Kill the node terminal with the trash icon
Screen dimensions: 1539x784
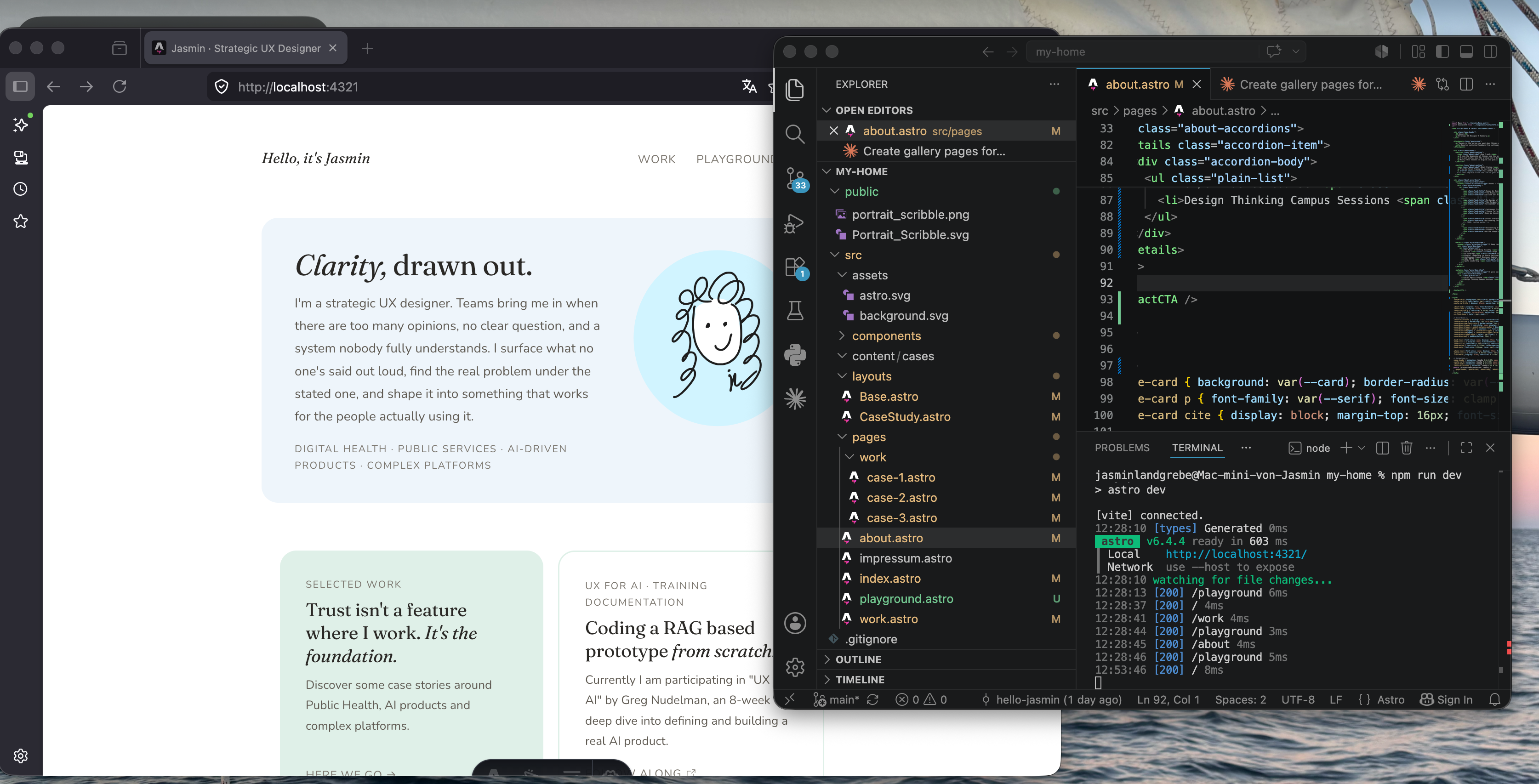[1406, 448]
